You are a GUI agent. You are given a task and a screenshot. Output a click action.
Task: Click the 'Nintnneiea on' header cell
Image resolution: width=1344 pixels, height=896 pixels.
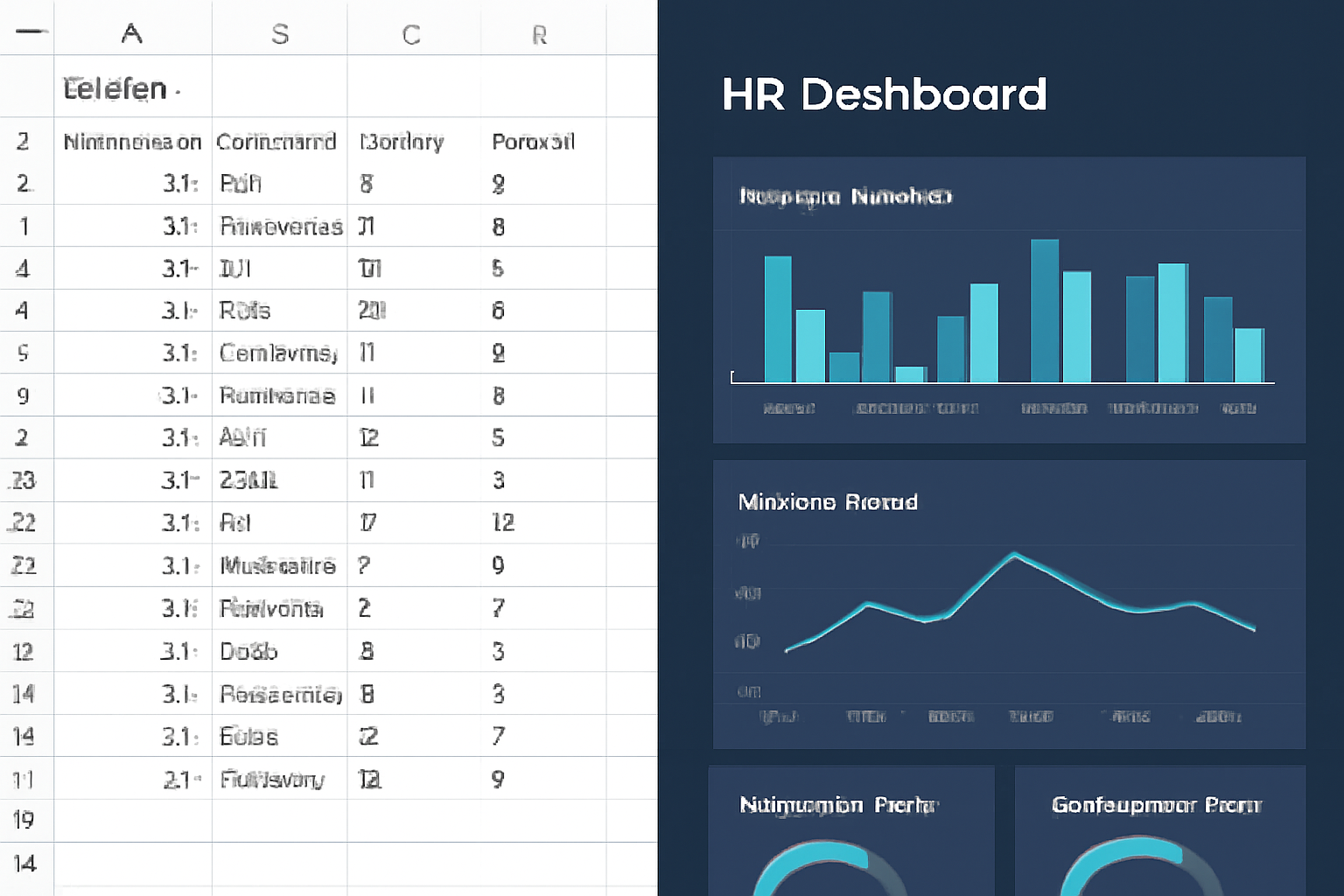(x=133, y=141)
